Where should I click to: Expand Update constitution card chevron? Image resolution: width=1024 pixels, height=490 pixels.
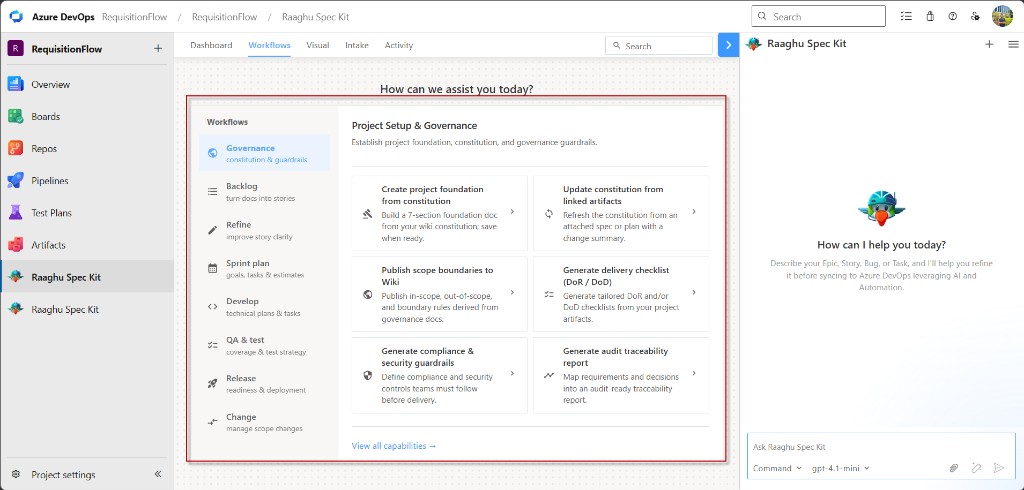tap(694, 212)
